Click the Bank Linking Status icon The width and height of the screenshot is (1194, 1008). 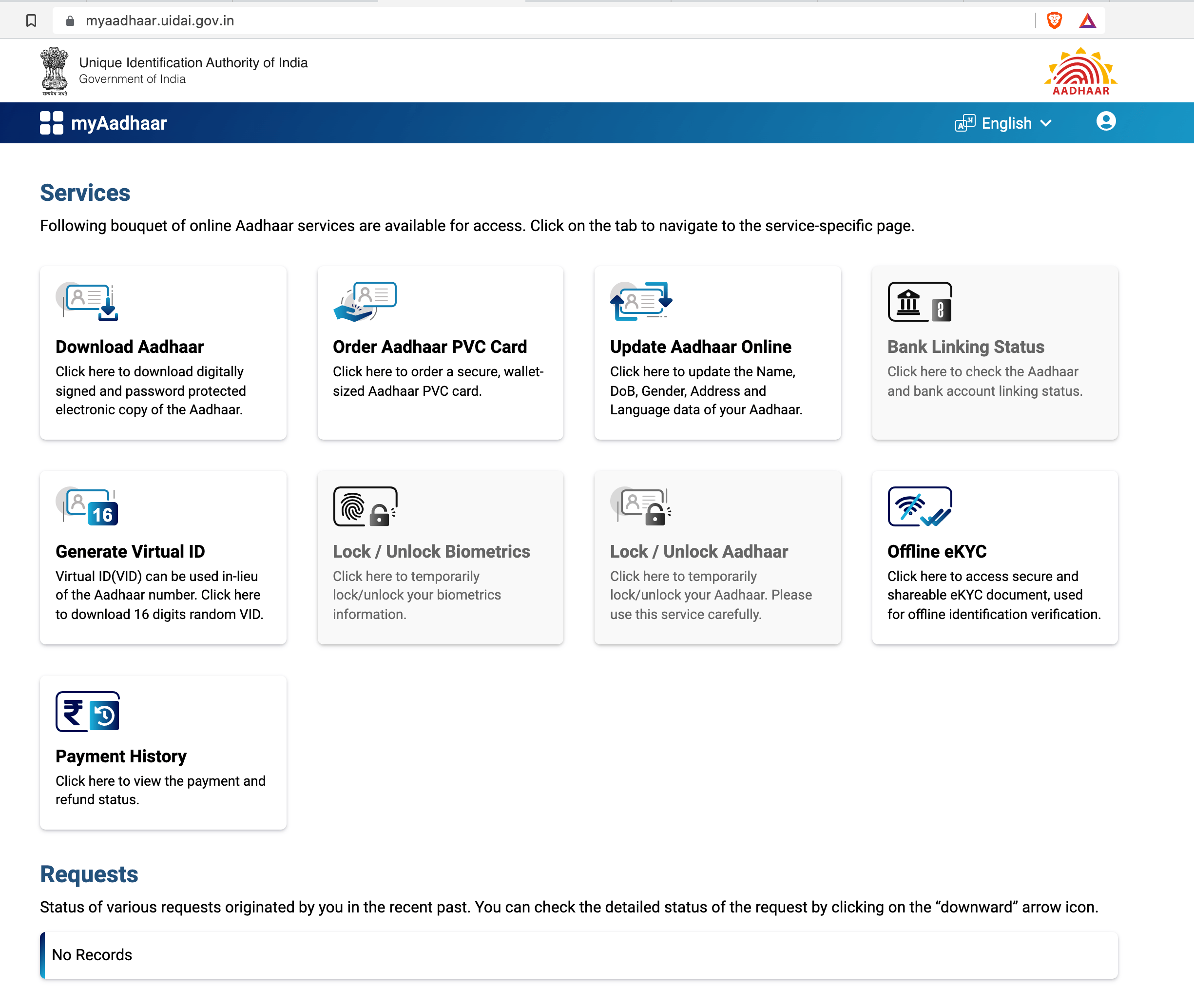pos(920,301)
